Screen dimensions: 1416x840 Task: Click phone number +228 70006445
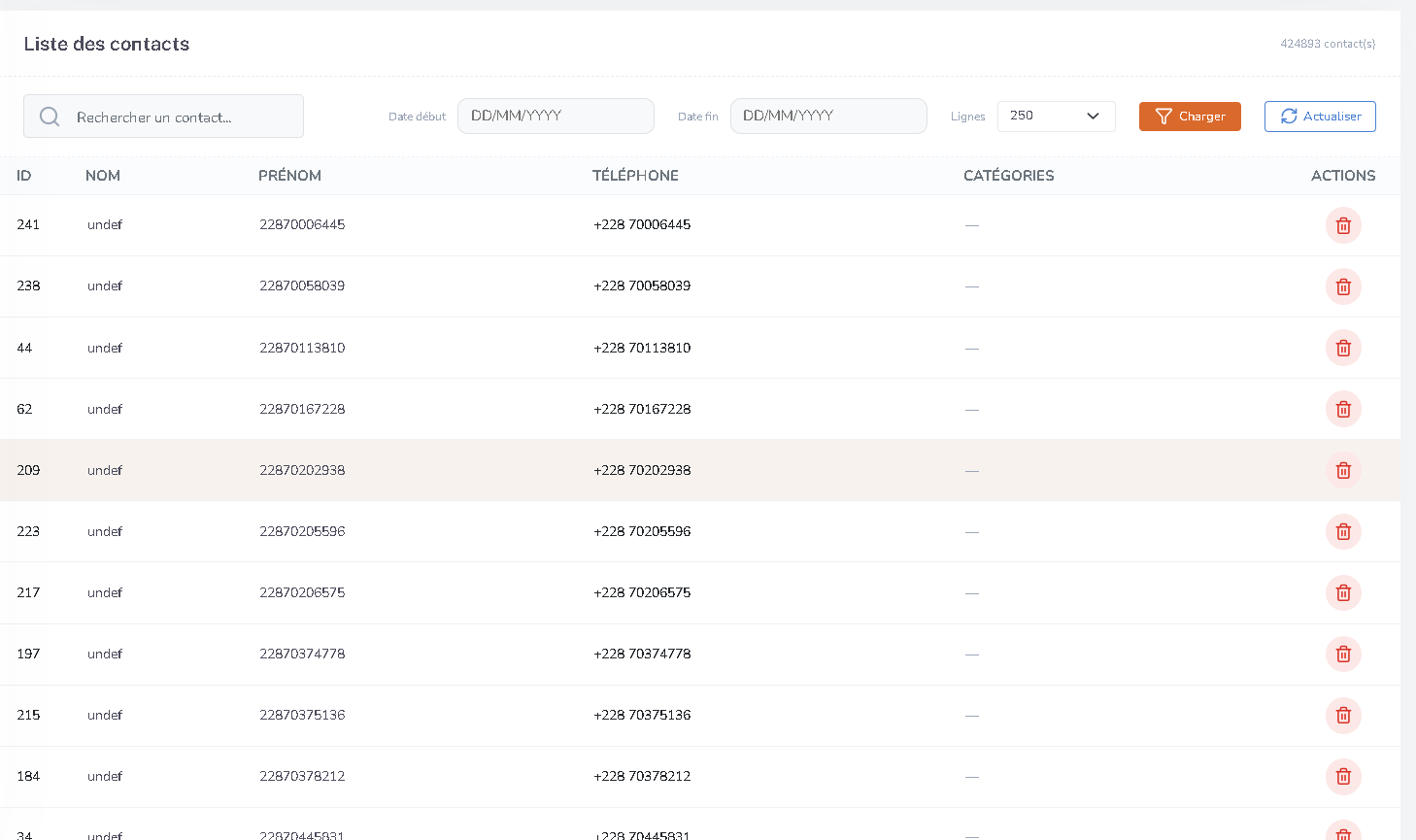[x=642, y=224]
